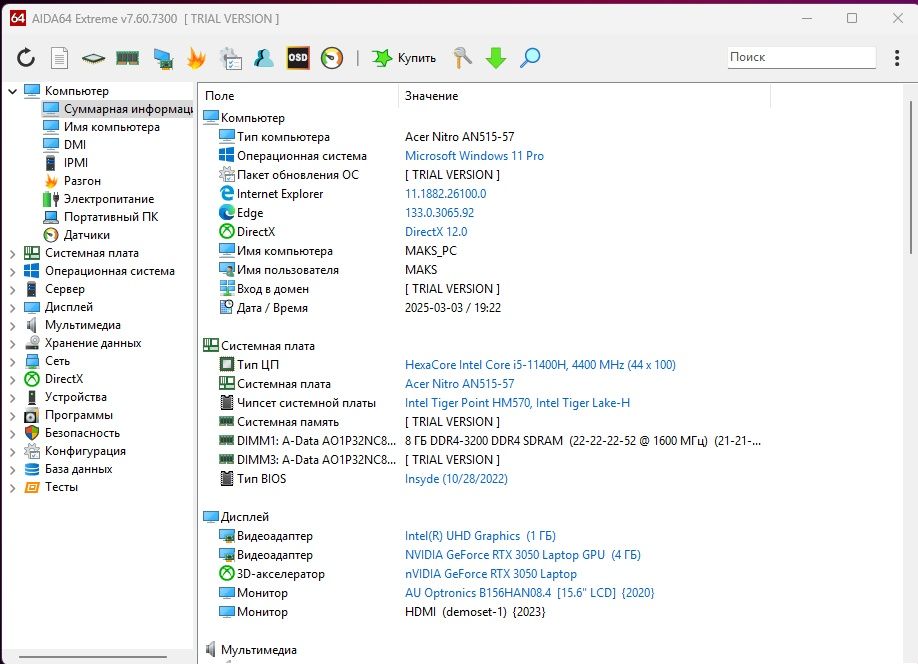
Task: Expand the Системная плата tree node
Action: pos(12,254)
